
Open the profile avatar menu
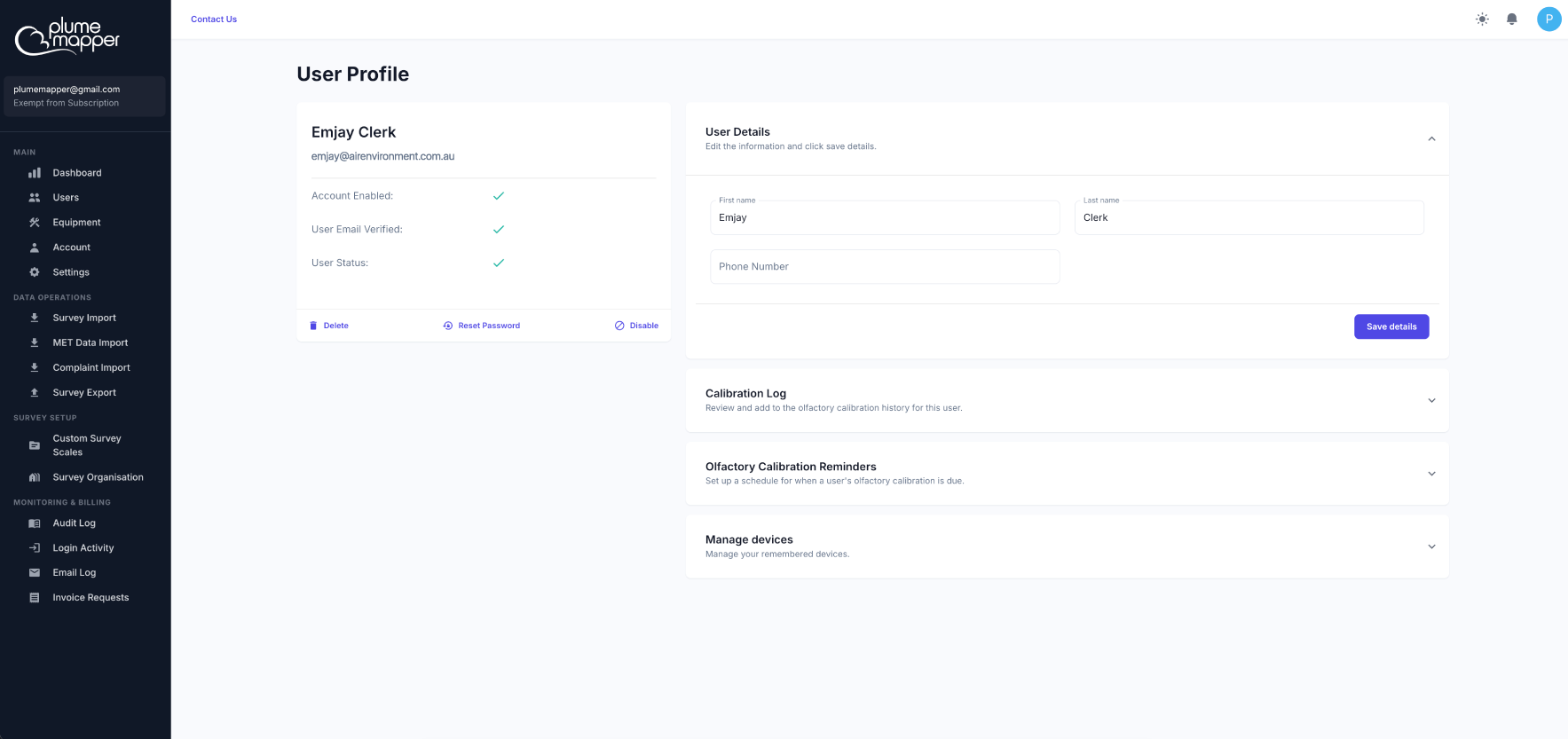tap(1549, 19)
